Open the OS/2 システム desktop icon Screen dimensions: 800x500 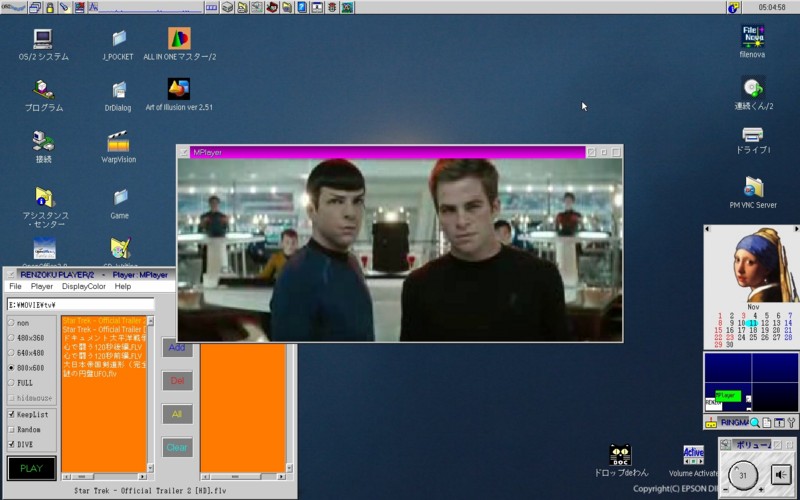click(x=43, y=39)
